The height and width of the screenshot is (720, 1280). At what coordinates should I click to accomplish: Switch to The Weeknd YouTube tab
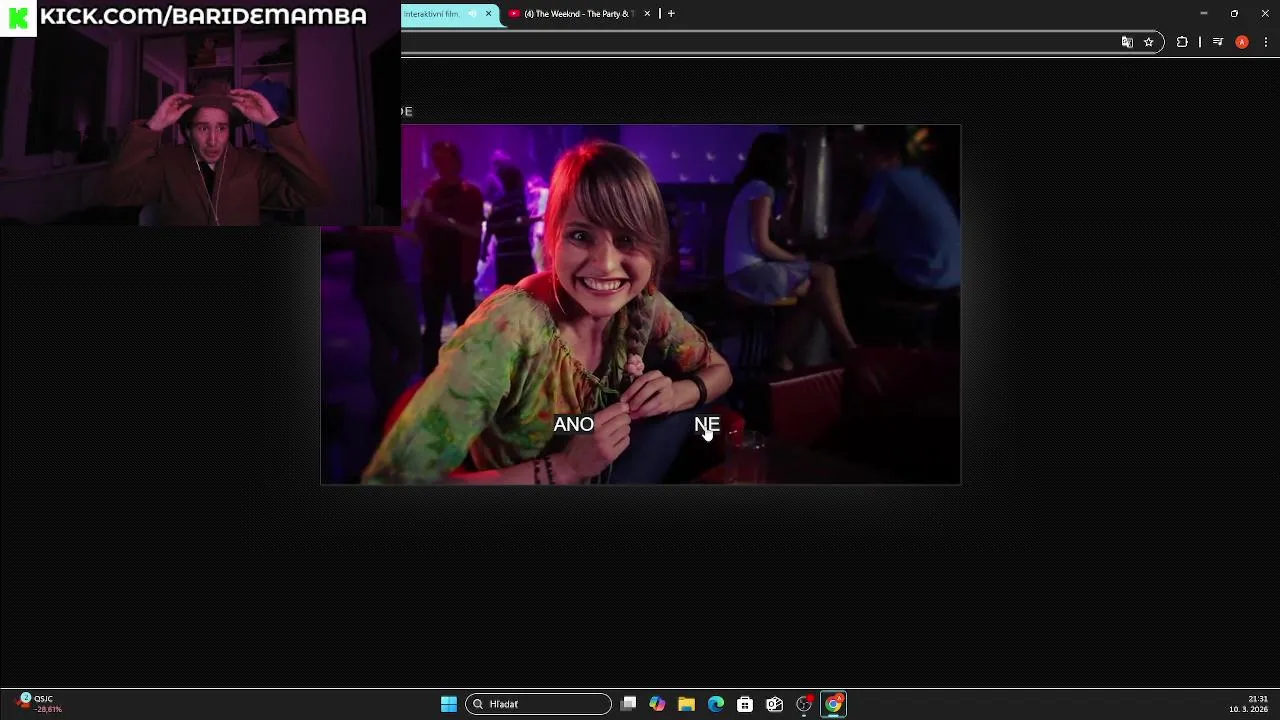pyautogui.click(x=578, y=14)
